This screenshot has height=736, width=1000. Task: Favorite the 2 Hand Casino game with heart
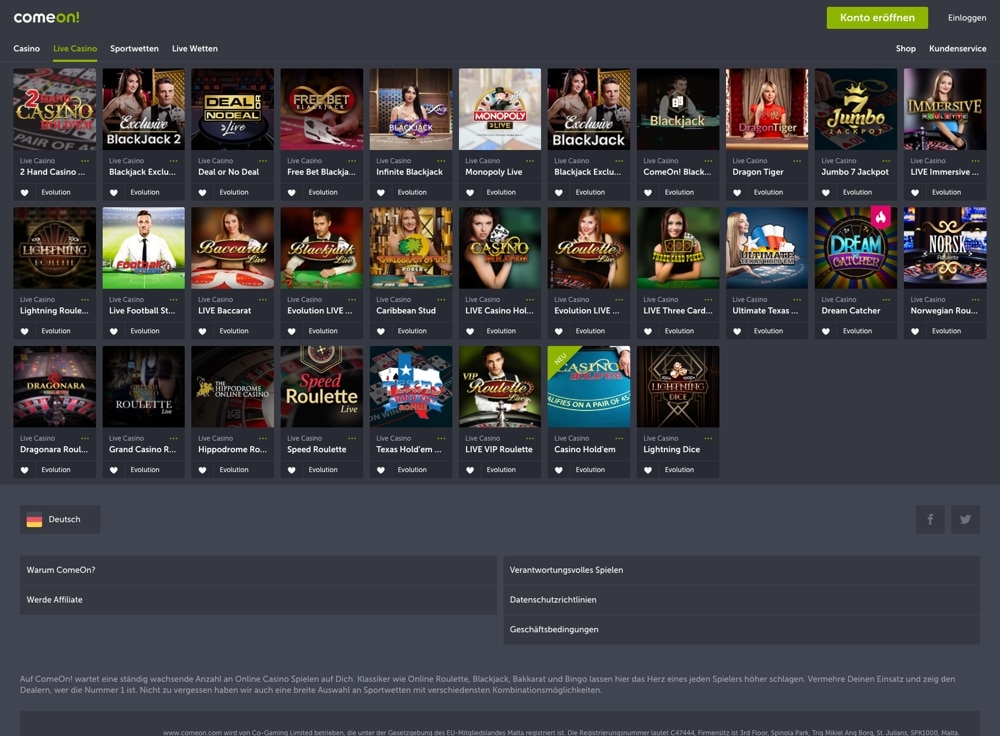[24, 193]
